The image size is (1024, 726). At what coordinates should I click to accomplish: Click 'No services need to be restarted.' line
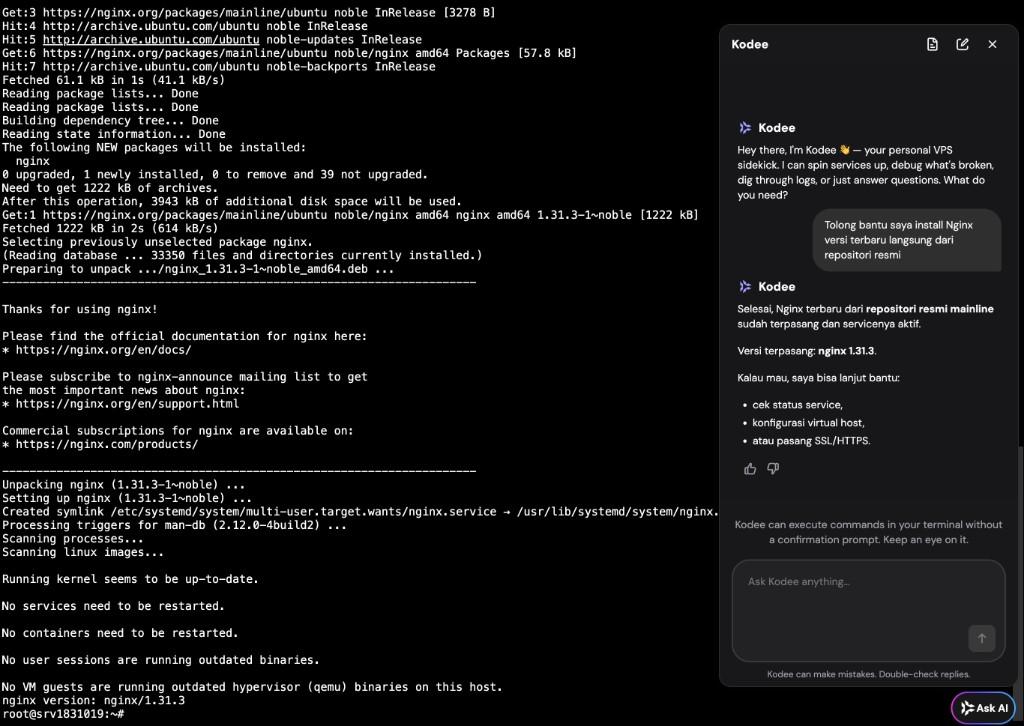pos(113,607)
